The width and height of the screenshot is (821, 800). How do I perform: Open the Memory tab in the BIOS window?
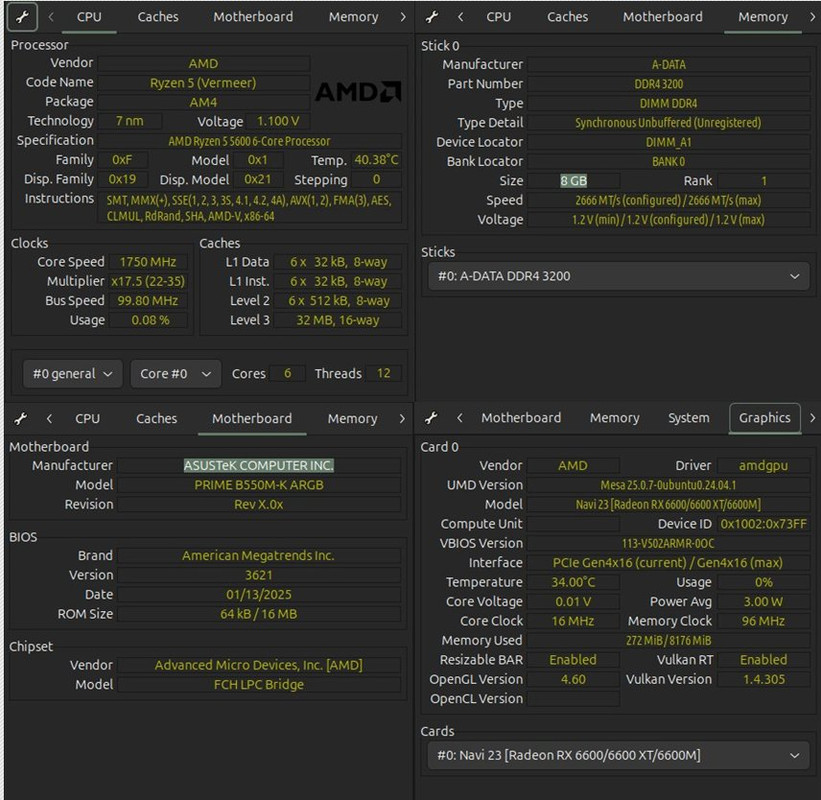[x=352, y=419]
